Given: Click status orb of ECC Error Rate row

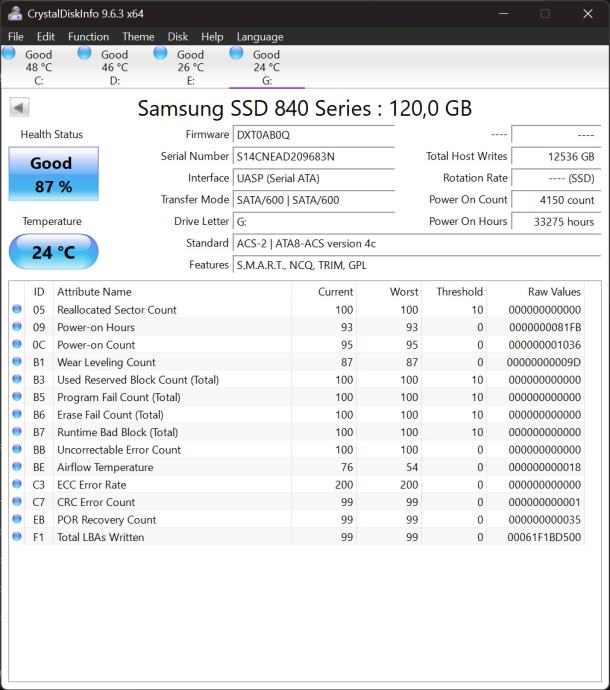Looking at the screenshot, I should click(x=17, y=484).
